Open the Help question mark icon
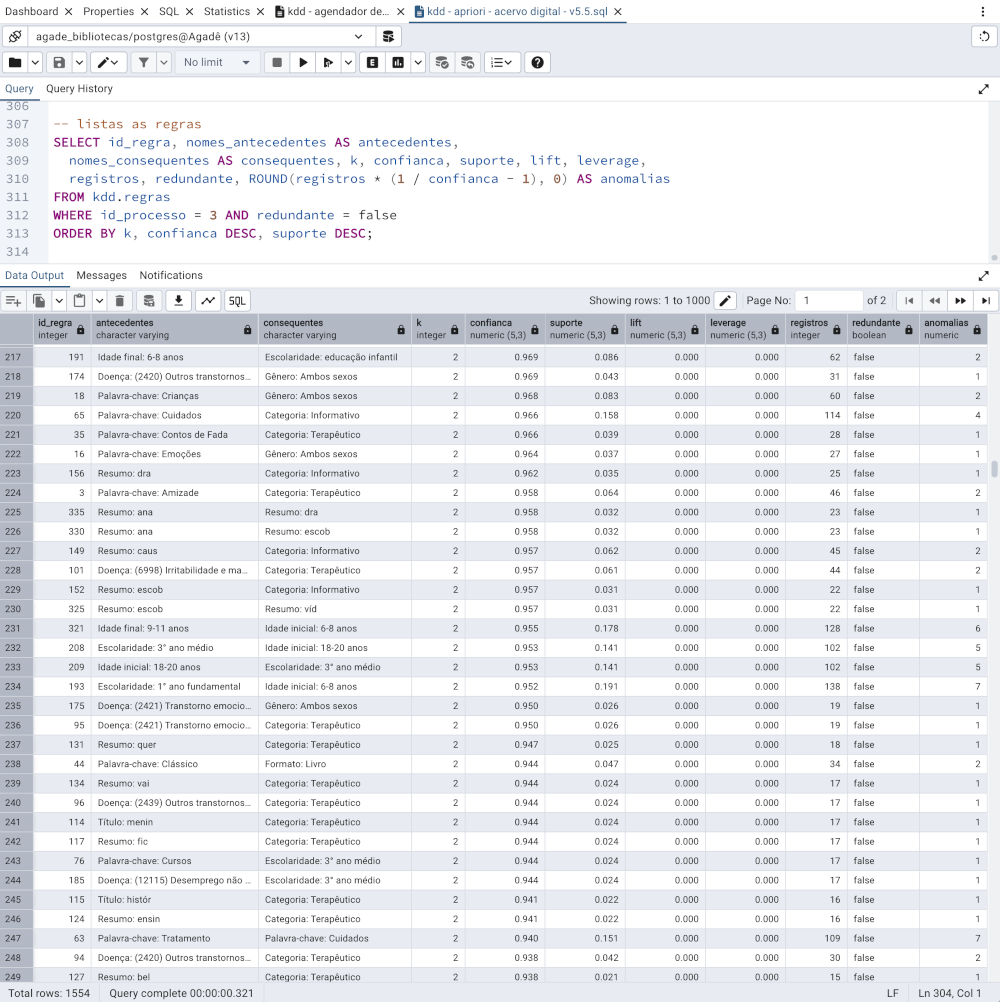The height and width of the screenshot is (1002, 1000). 537,62
